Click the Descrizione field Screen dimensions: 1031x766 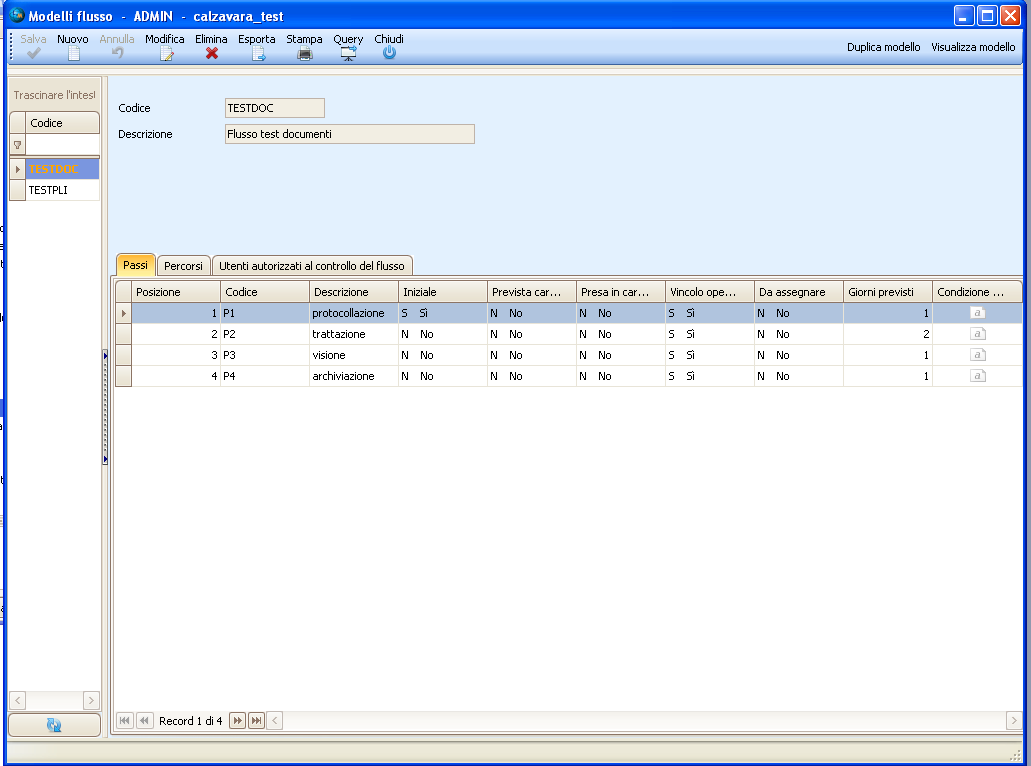349,134
